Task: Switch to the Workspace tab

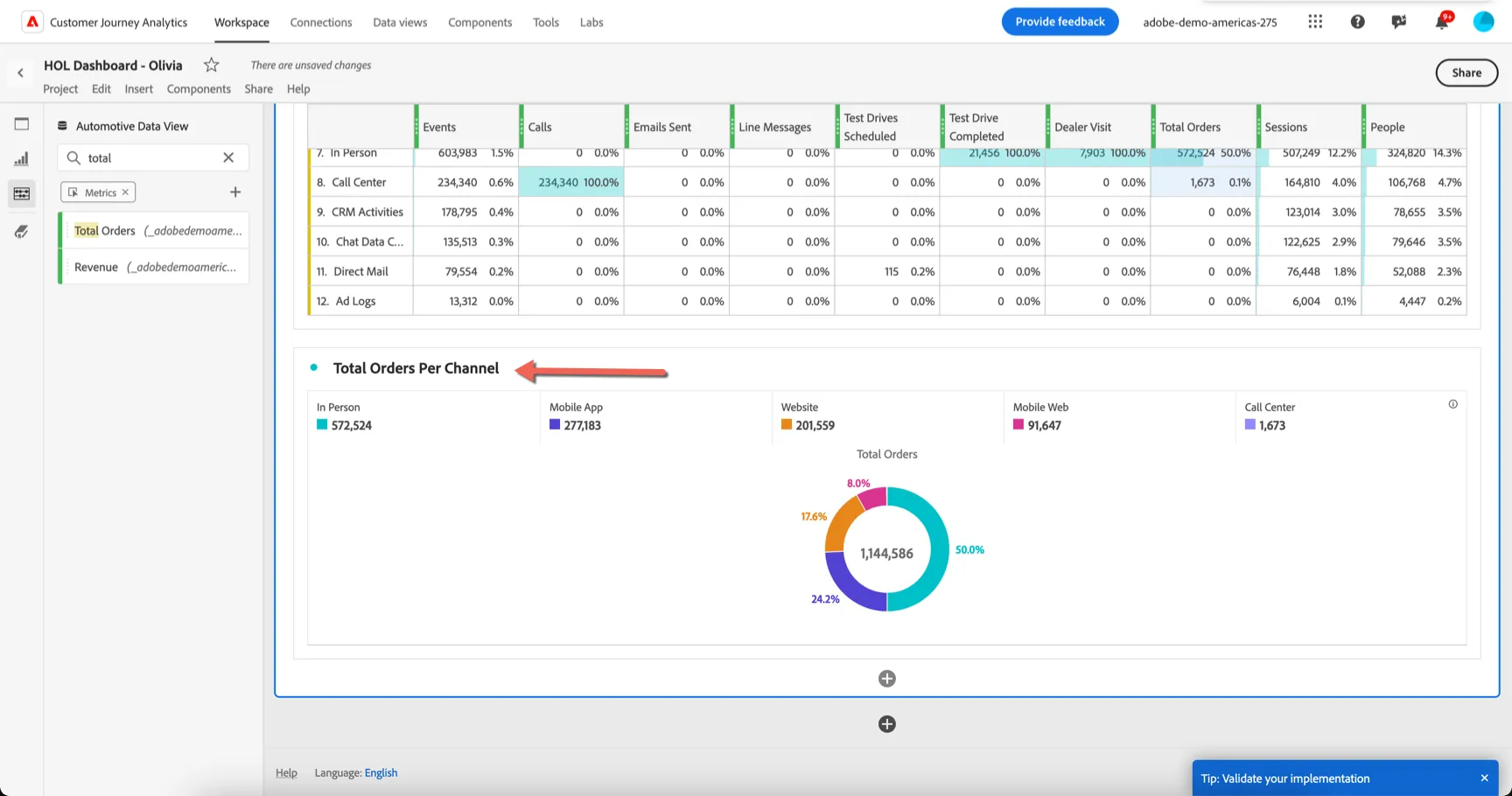Action: 241,22
